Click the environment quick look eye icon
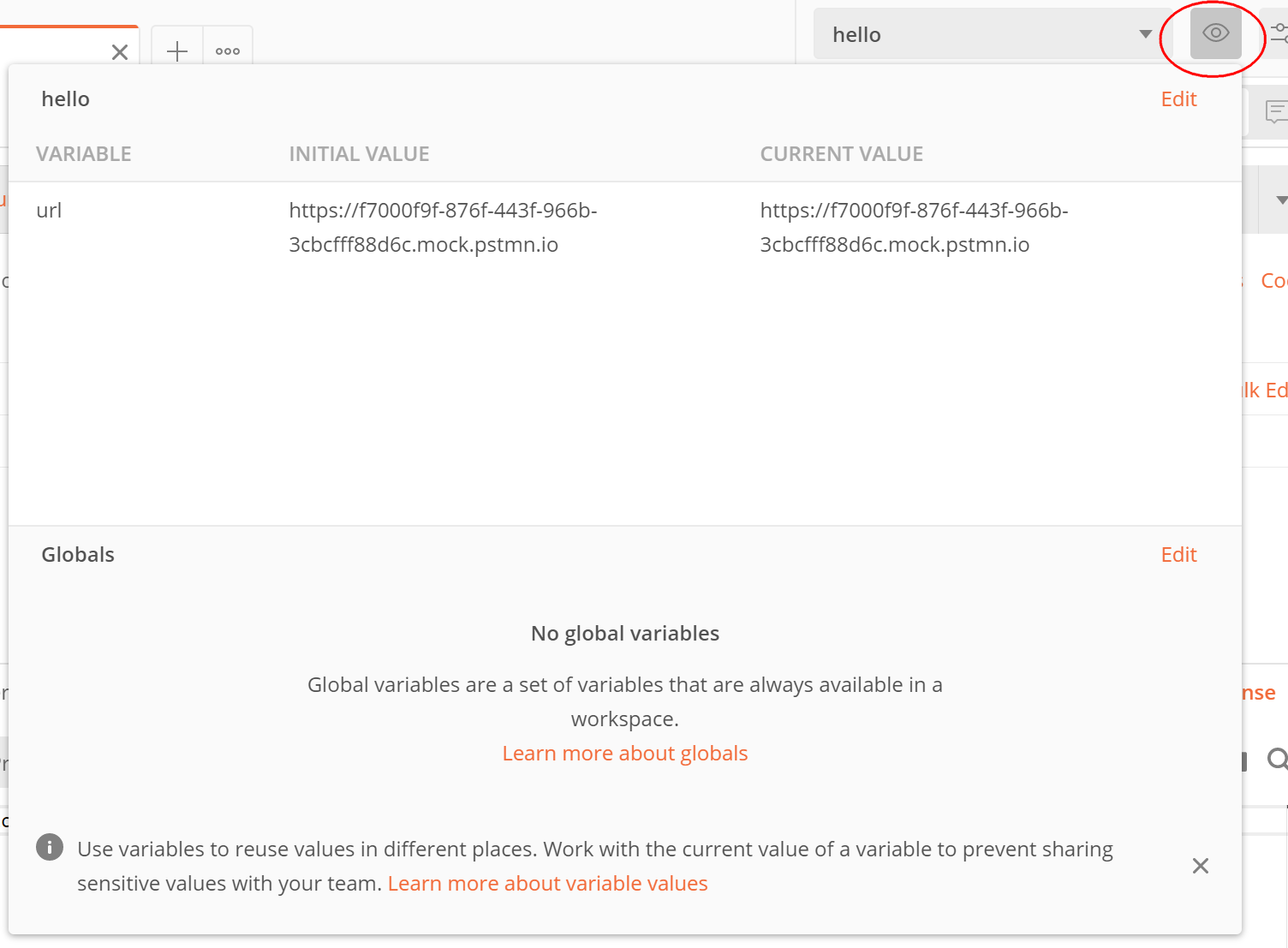The image size is (1288, 948). coord(1215,33)
